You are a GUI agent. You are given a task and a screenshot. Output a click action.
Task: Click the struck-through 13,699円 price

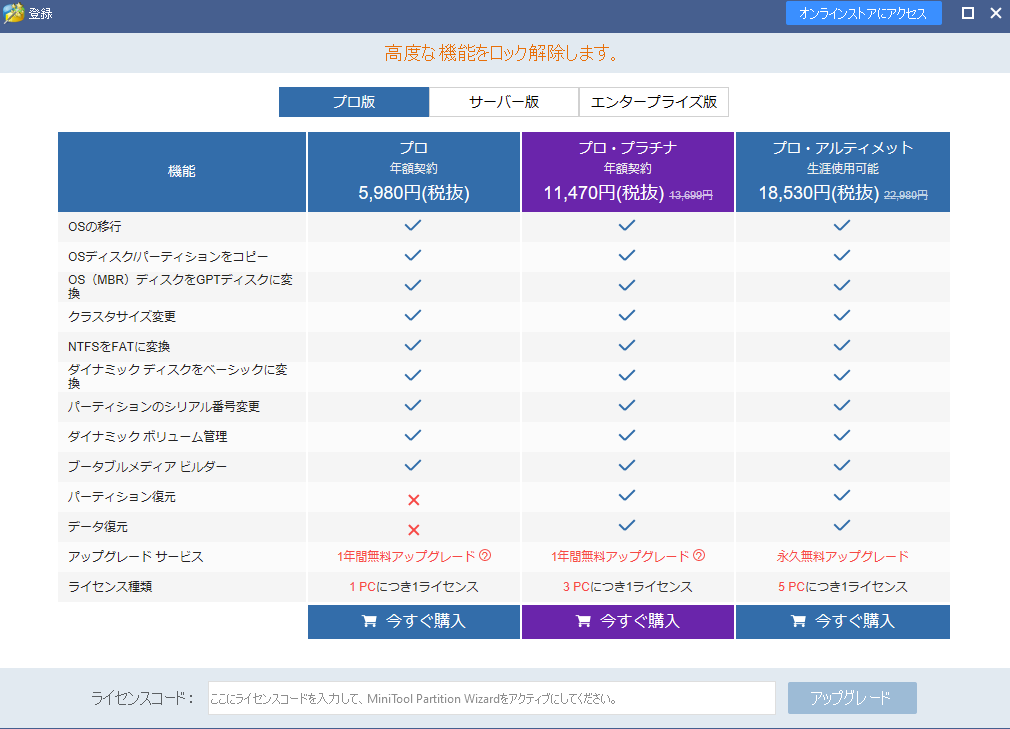(x=691, y=194)
